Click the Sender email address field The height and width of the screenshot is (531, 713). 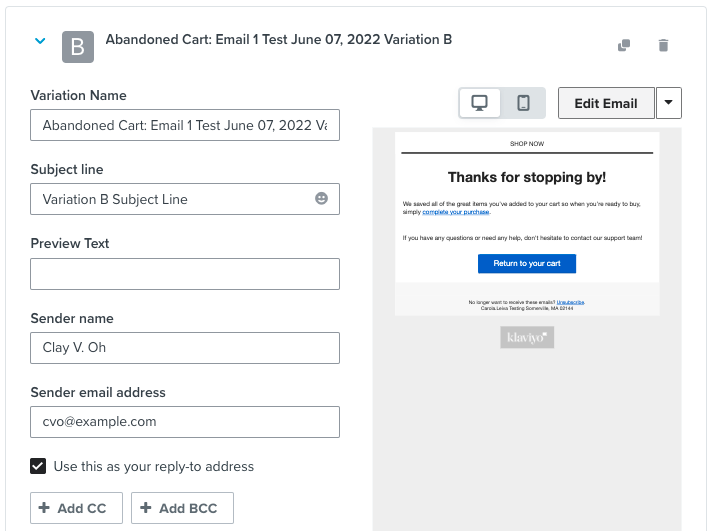185,421
